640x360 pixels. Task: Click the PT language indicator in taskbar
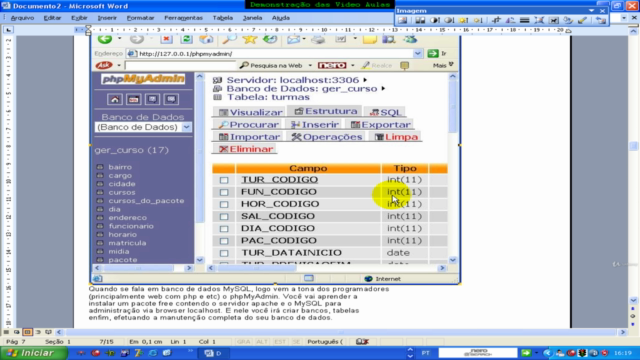coord(425,353)
